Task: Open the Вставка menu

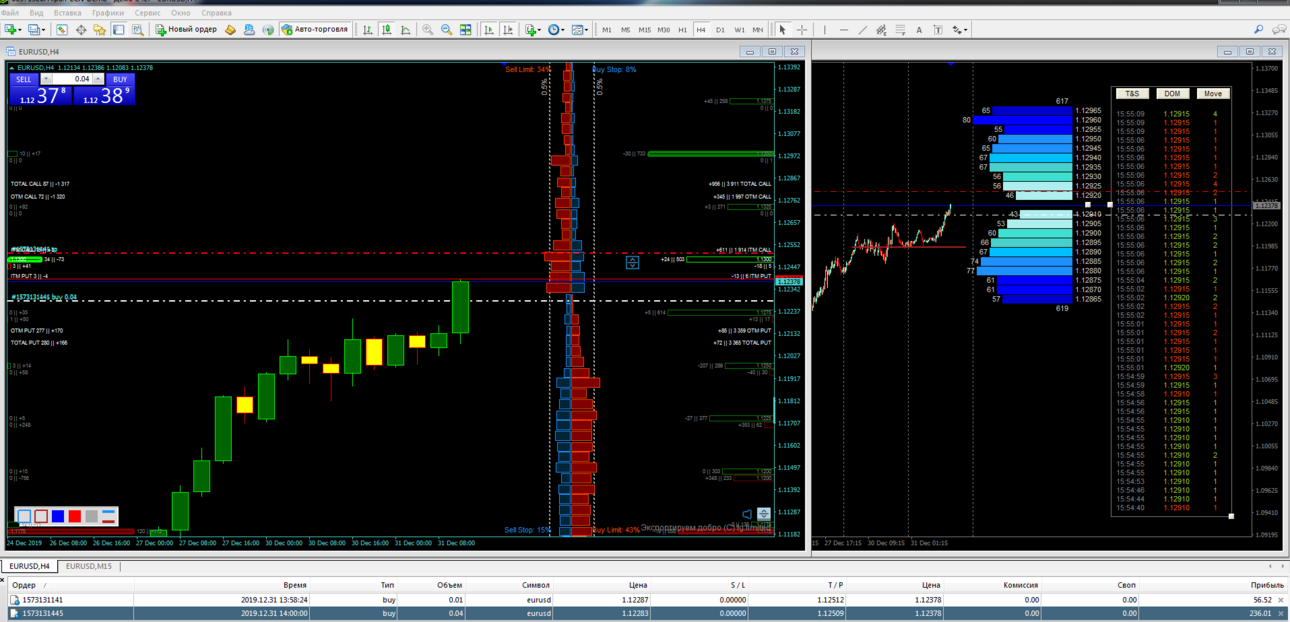Action: [x=67, y=13]
